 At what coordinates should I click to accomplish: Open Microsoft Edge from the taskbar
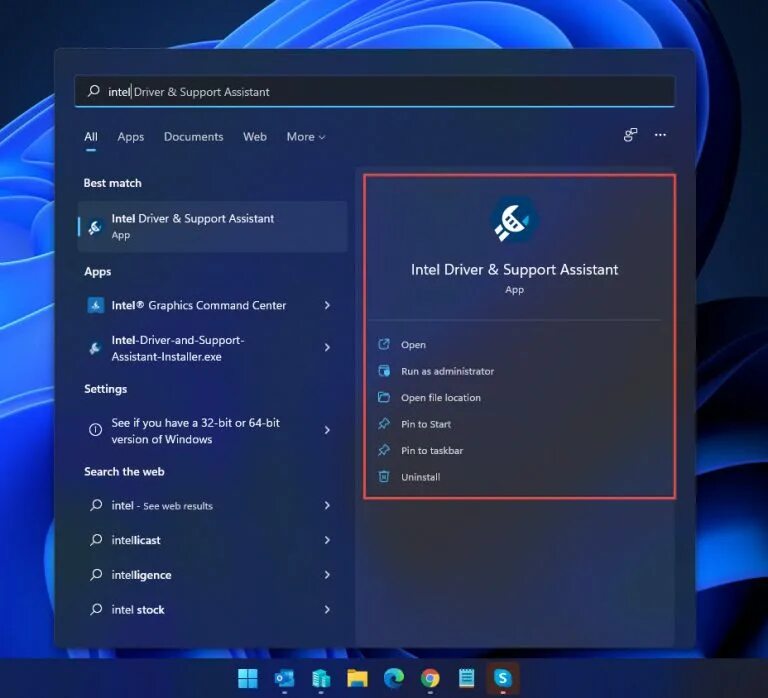(394, 678)
